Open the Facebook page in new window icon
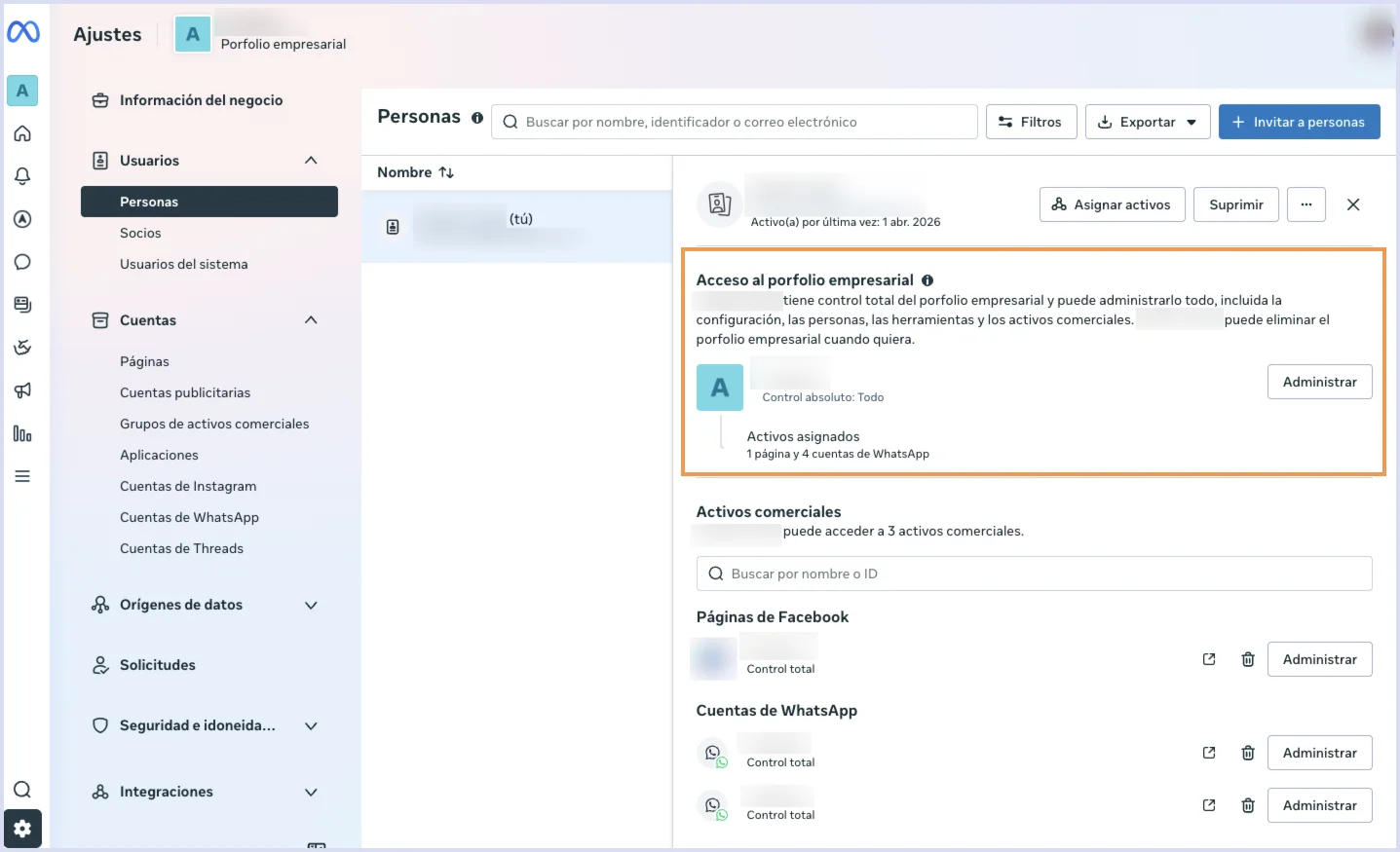Image resolution: width=1400 pixels, height=852 pixels. coord(1209,659)
